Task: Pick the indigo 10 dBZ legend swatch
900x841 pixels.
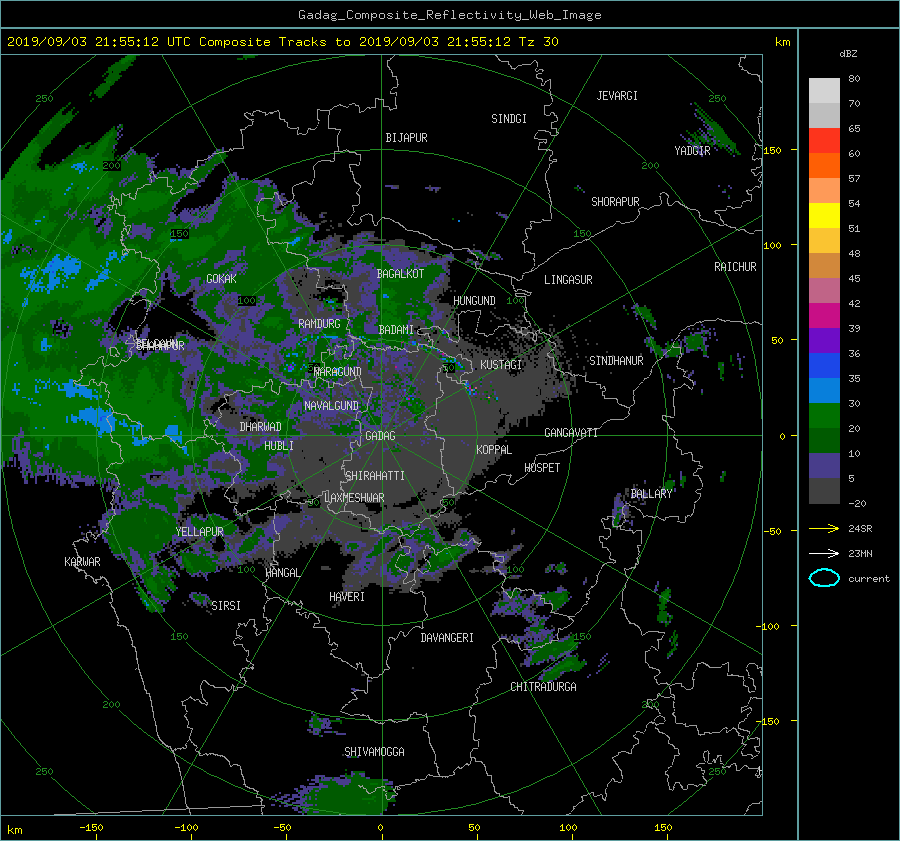Action: click(824, 466)
